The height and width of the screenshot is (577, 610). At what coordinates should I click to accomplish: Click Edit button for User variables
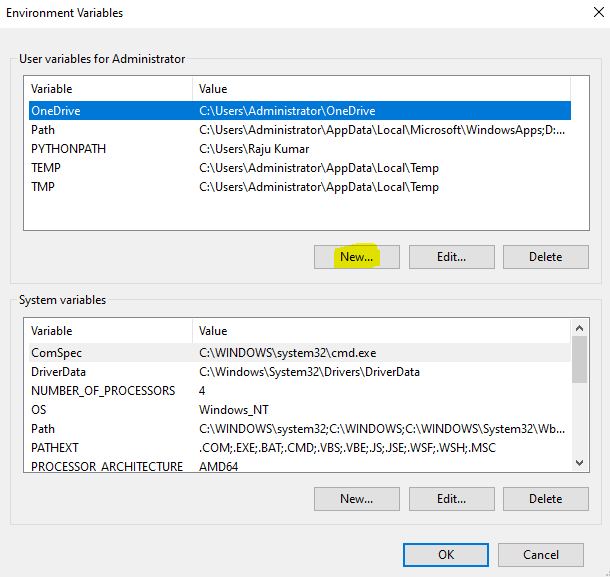[x=451, y=256]
